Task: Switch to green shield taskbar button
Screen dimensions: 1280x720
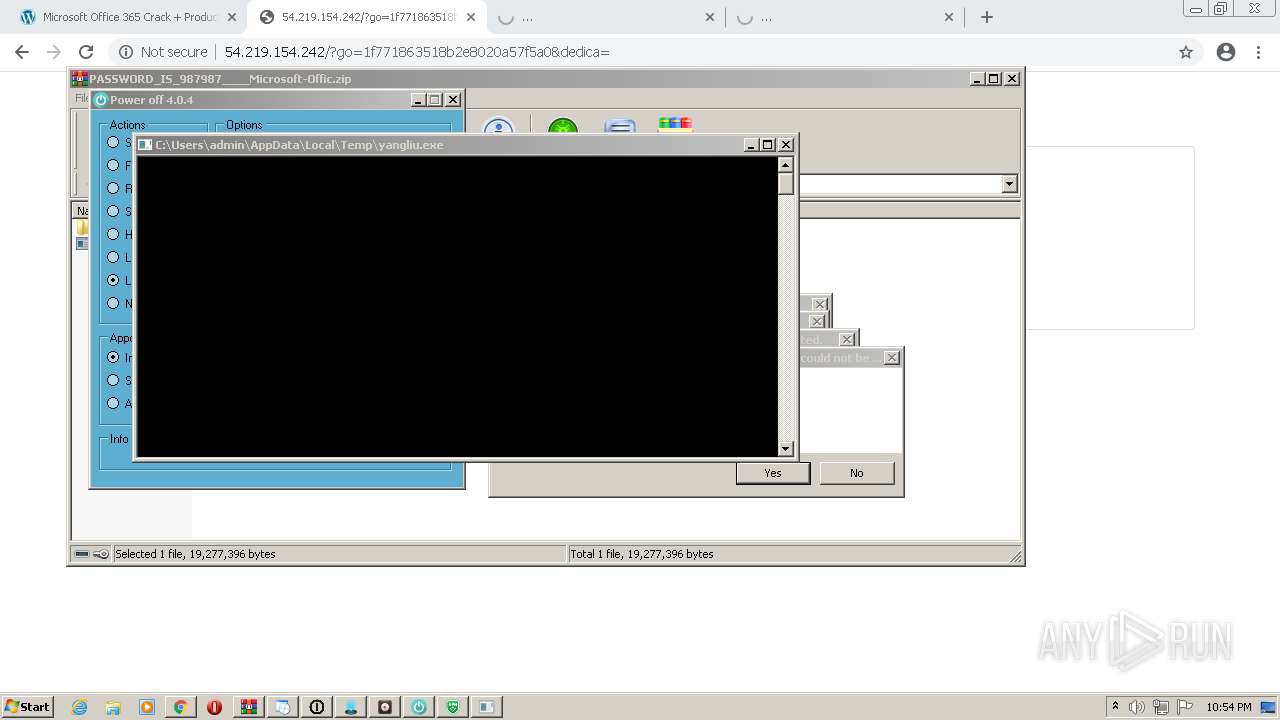Action: (452, 707)
